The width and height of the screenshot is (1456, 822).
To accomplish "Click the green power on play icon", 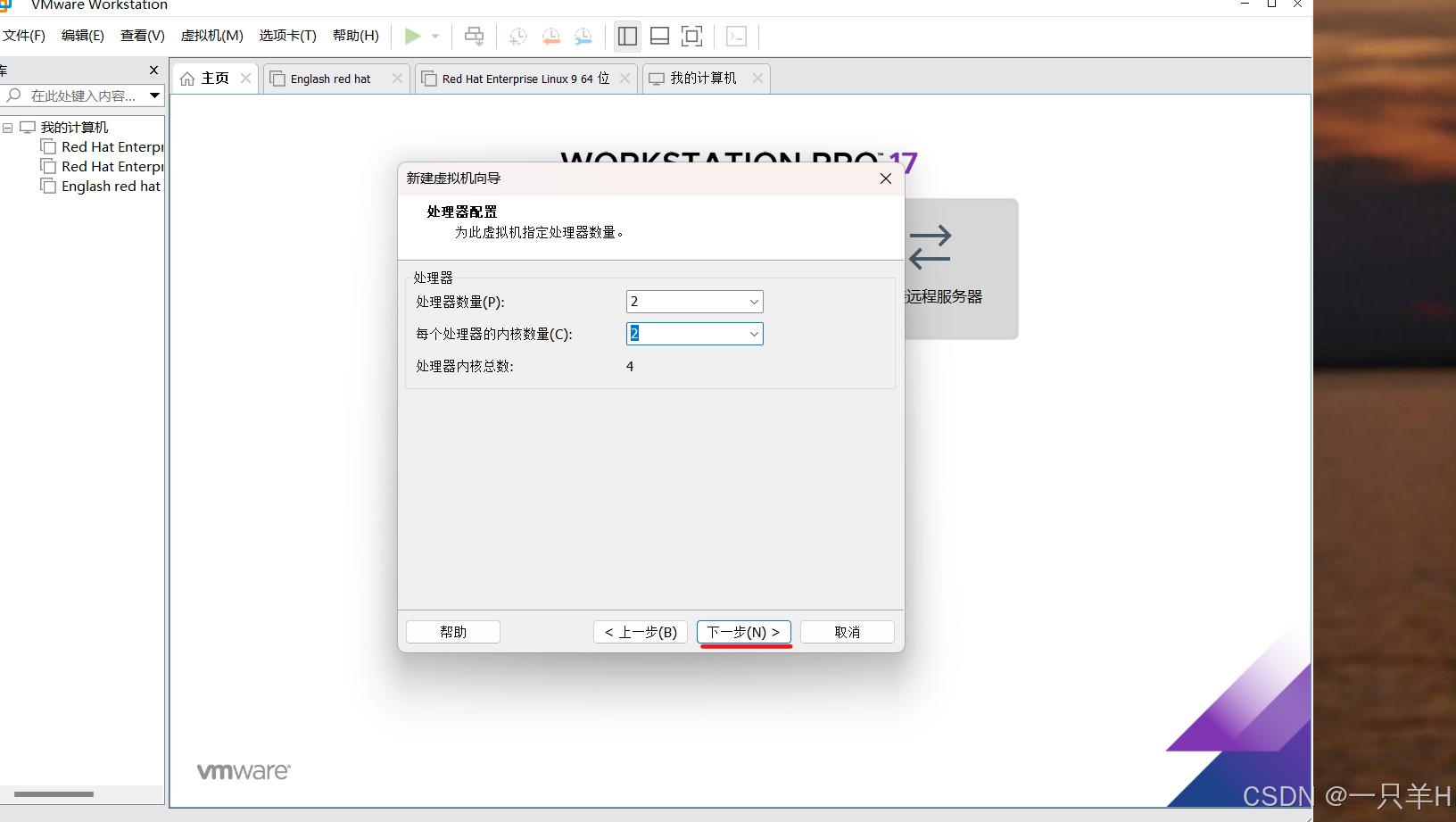I will coord(412,37).
